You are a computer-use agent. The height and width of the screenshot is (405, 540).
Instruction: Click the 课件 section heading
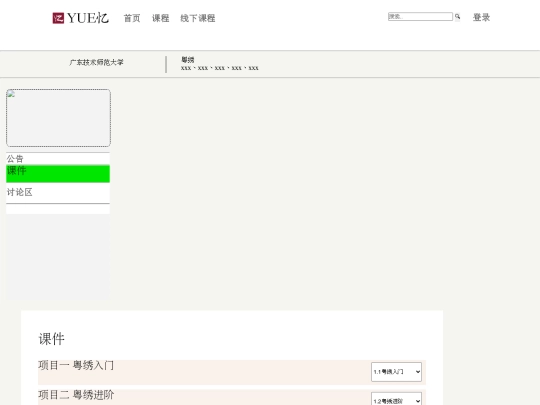(x=51, y=339)
